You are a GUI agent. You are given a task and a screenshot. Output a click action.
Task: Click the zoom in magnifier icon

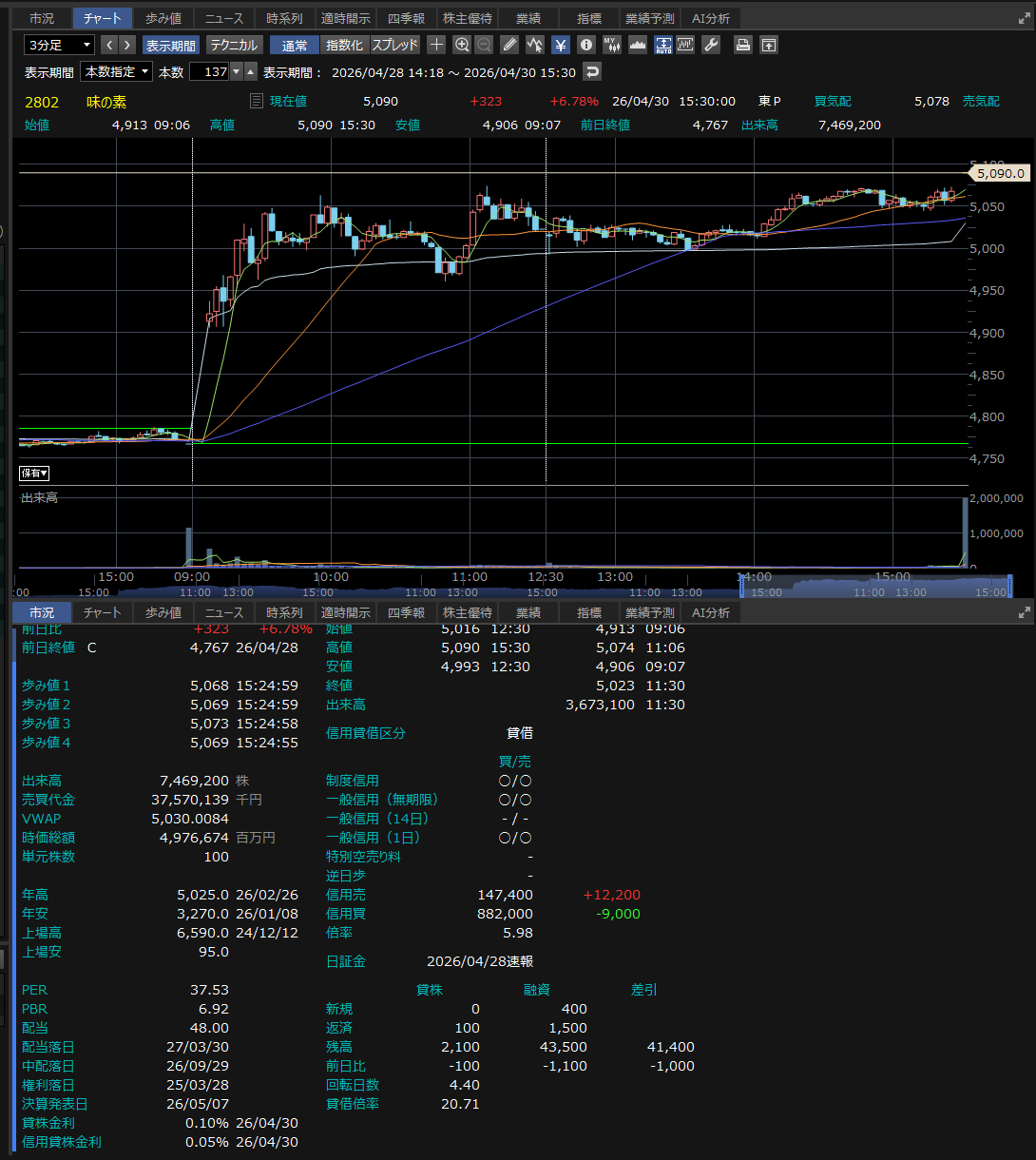click(x=462, y=45)
